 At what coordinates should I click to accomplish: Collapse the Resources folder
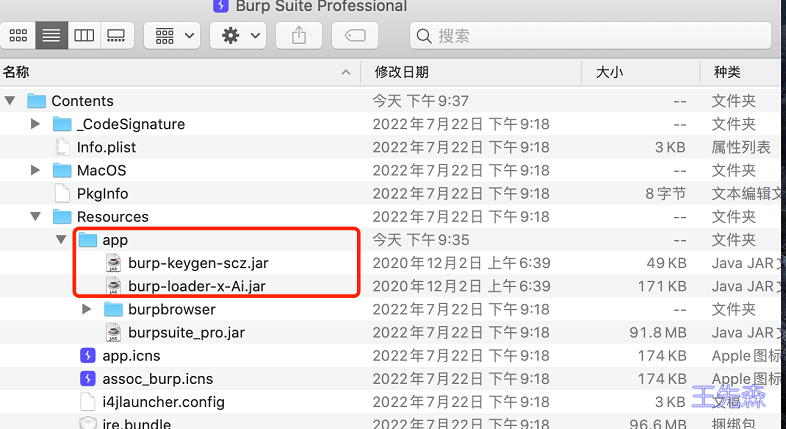pos(35,217)
